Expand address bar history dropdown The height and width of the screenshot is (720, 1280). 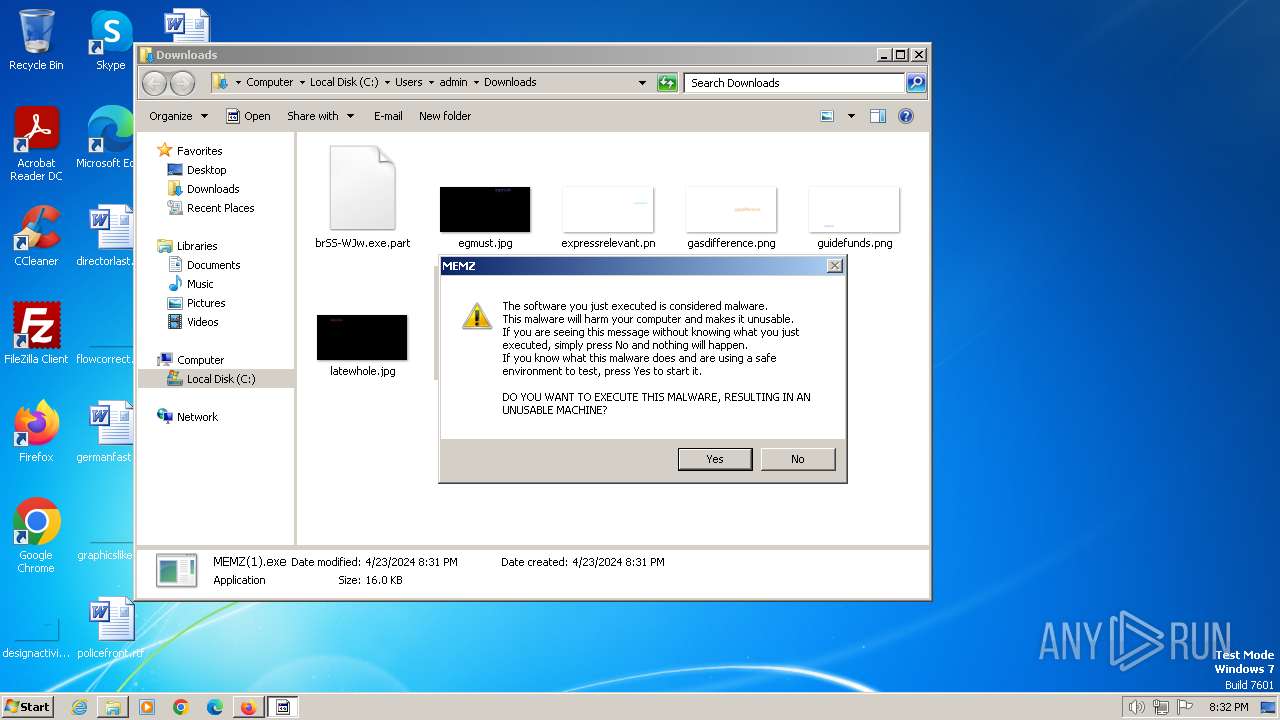click(x=642, y=83)
